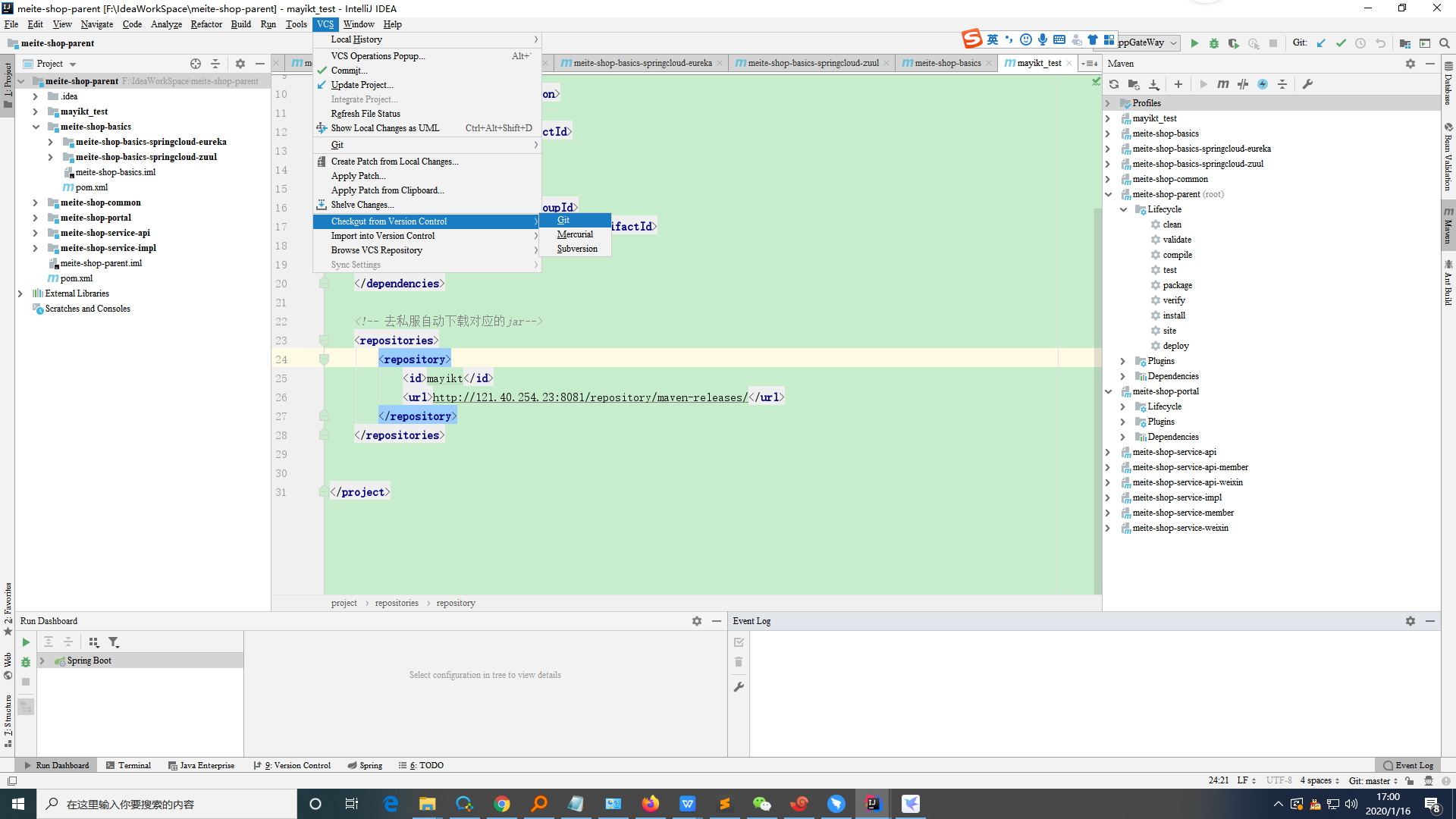This screenshot has width=1456, height=819.
Task: Select Git under Checkout from Version Control
Action: coord(576,220)
